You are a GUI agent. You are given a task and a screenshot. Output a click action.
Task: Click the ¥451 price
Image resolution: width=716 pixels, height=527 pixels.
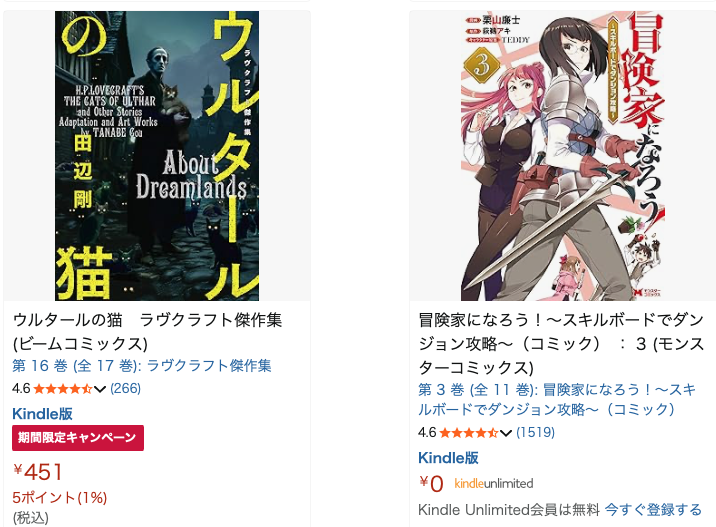pyautogui.click(x=37, y=472)
